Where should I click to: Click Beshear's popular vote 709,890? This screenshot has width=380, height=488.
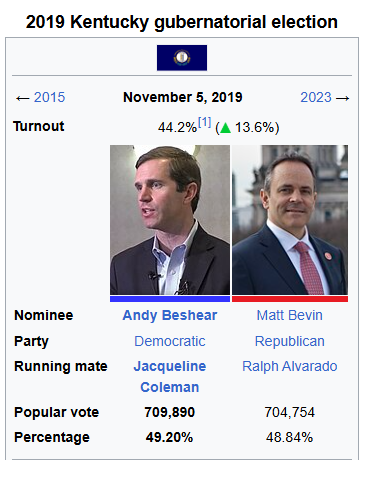click(169, 412)
